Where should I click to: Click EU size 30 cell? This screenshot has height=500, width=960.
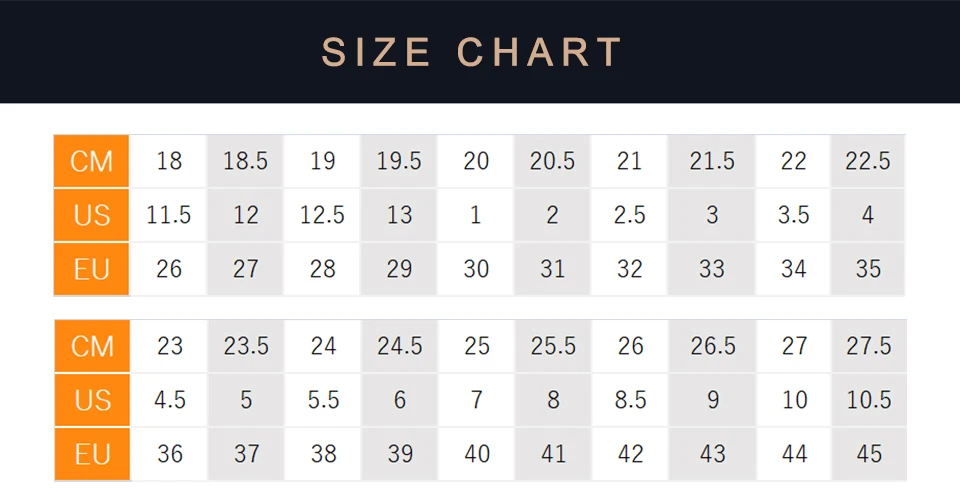click(476, 269)
